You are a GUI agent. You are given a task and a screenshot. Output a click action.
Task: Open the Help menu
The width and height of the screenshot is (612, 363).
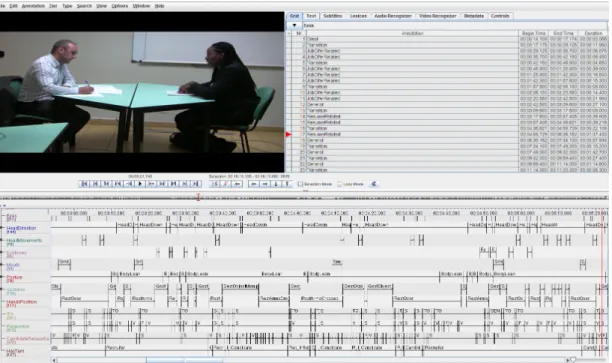159,6
